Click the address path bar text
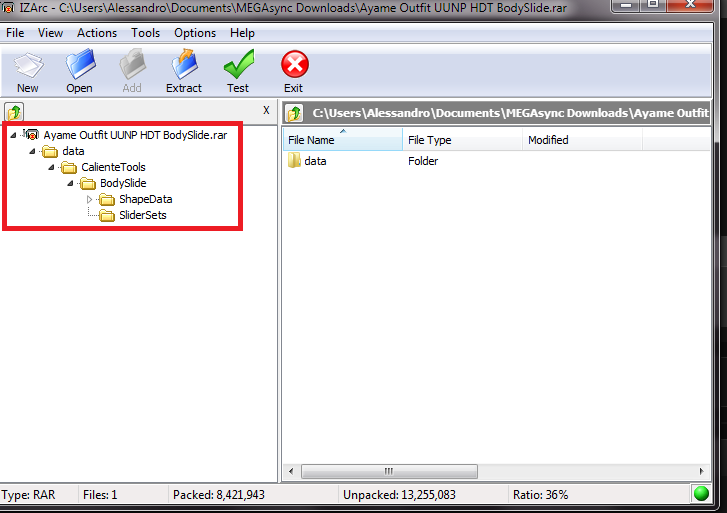Image resolution: width=727 pixels, height=513 pixels. click(x=510, y=113)
